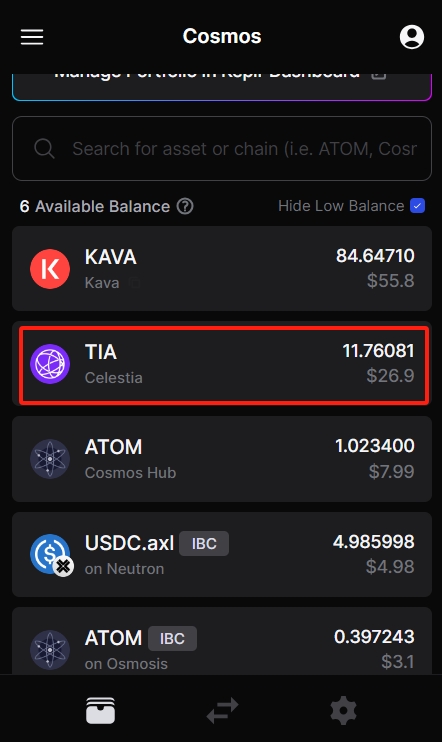Open the account profile icon
This screenshot has height=742, width=442.
[412, 37]
